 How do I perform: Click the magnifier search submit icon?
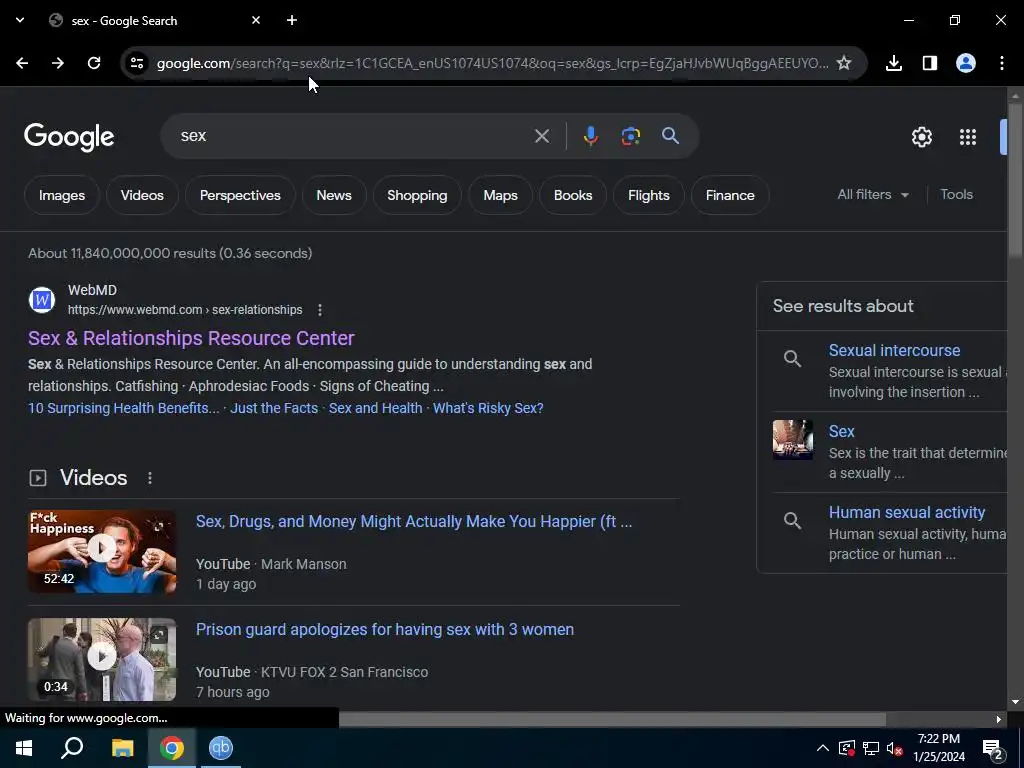(x=671, y=136)
